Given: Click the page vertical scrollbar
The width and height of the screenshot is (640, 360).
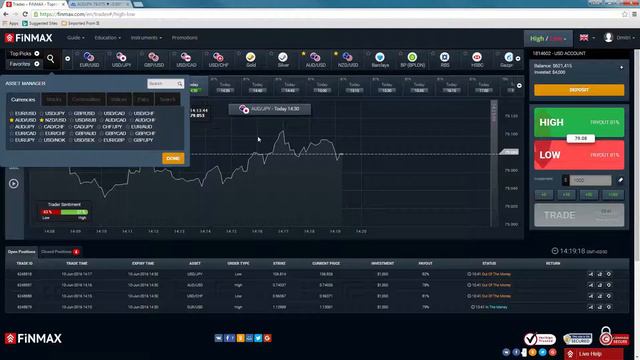Looking at the screenshot, I should click(x=637, y=155).
